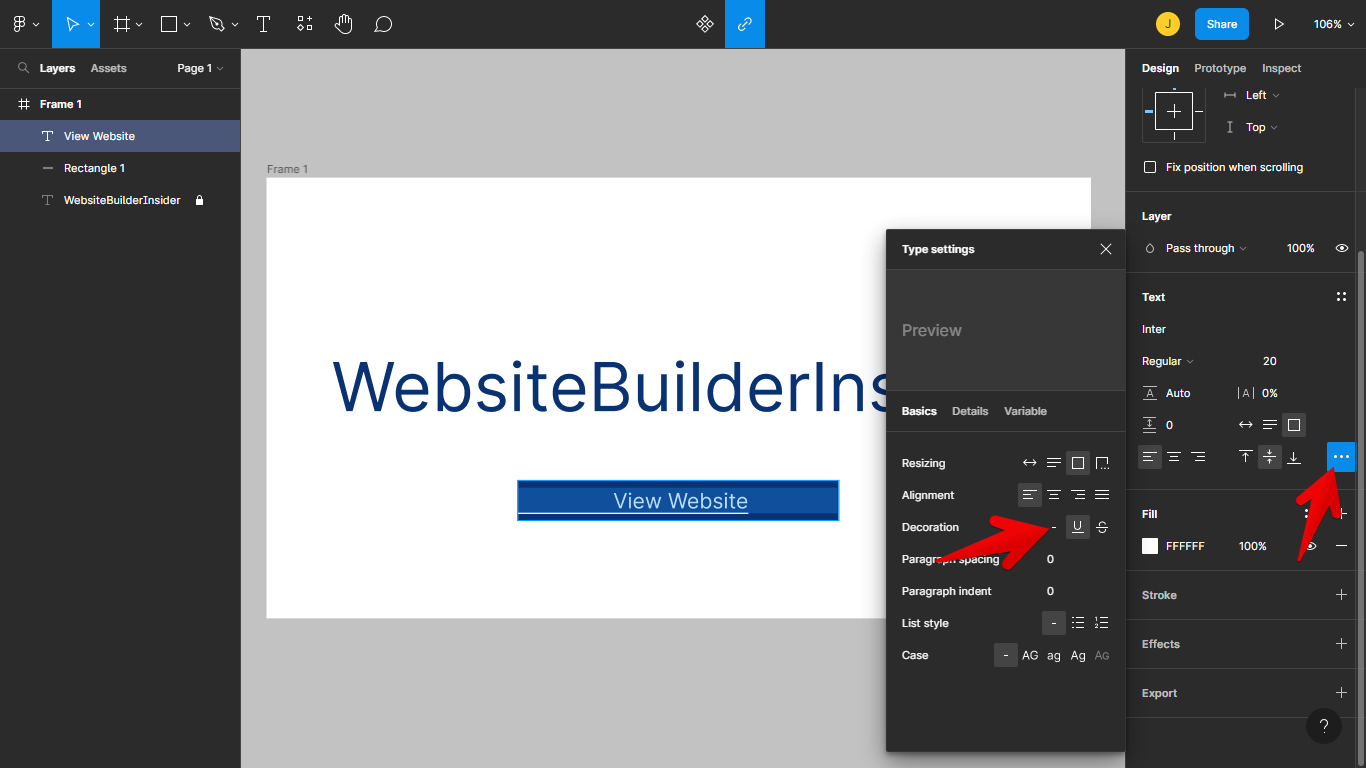
Task: Open the Page 1 dropdown
Action: [x=200, y=68]
